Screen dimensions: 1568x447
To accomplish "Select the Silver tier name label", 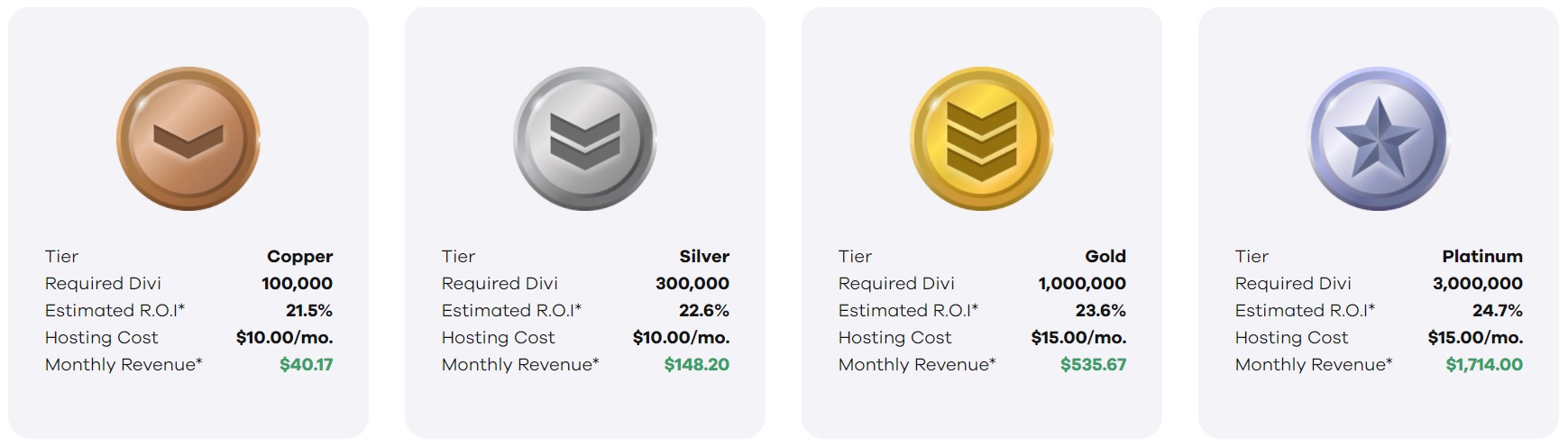I will click(704, 257).
